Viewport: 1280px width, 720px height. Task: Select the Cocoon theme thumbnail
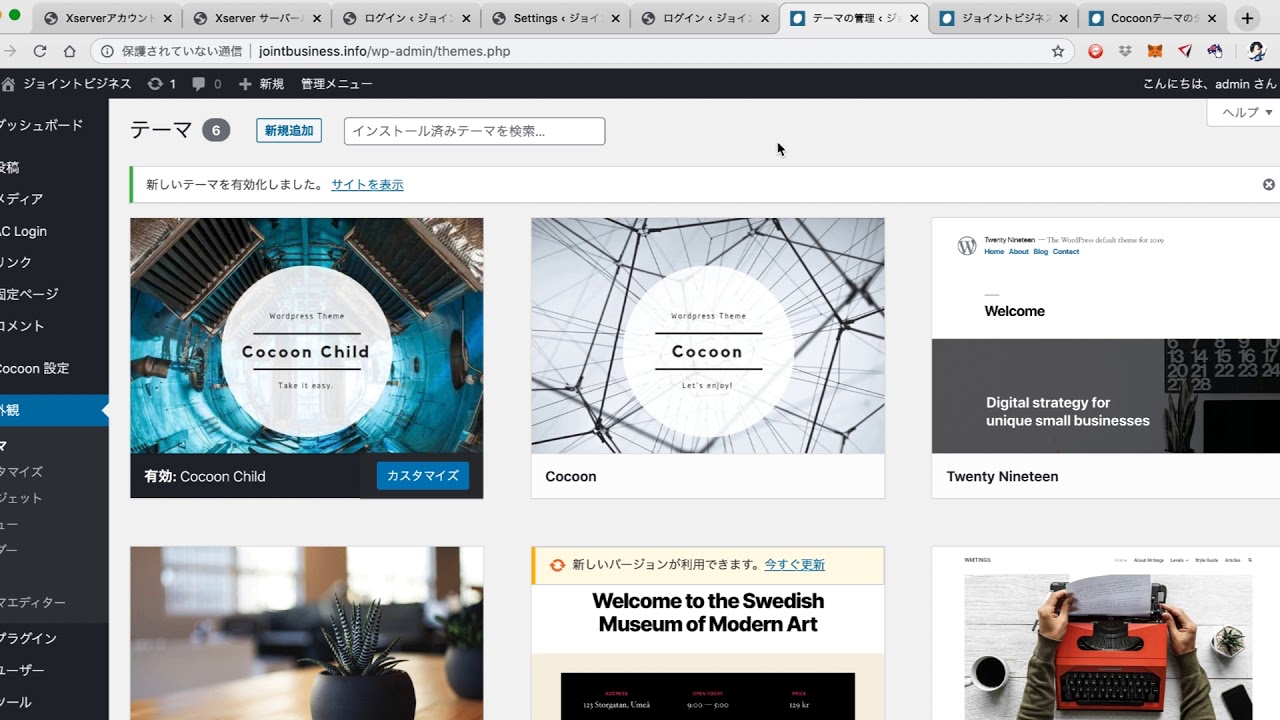coord(708,336)
